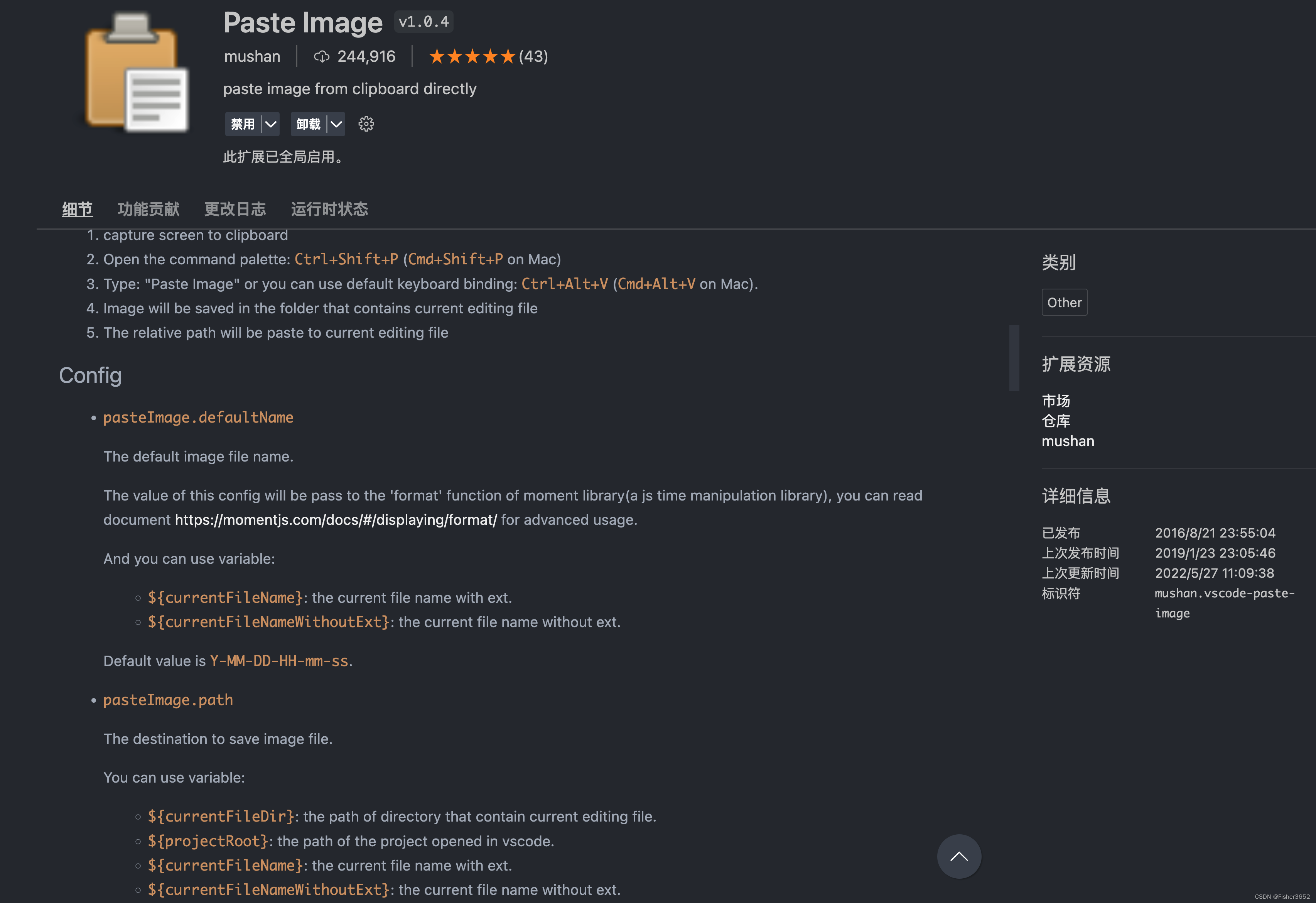Select the 运行时状态 tab
The height and width of the screenshot is (903, 1316).
(x=329, y=209)
